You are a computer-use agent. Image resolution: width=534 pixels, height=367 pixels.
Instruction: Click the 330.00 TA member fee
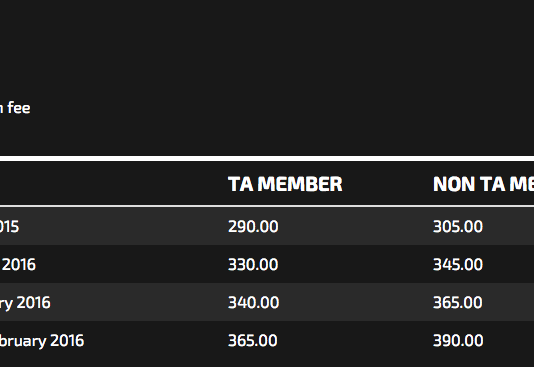click(x=253, y=265)
